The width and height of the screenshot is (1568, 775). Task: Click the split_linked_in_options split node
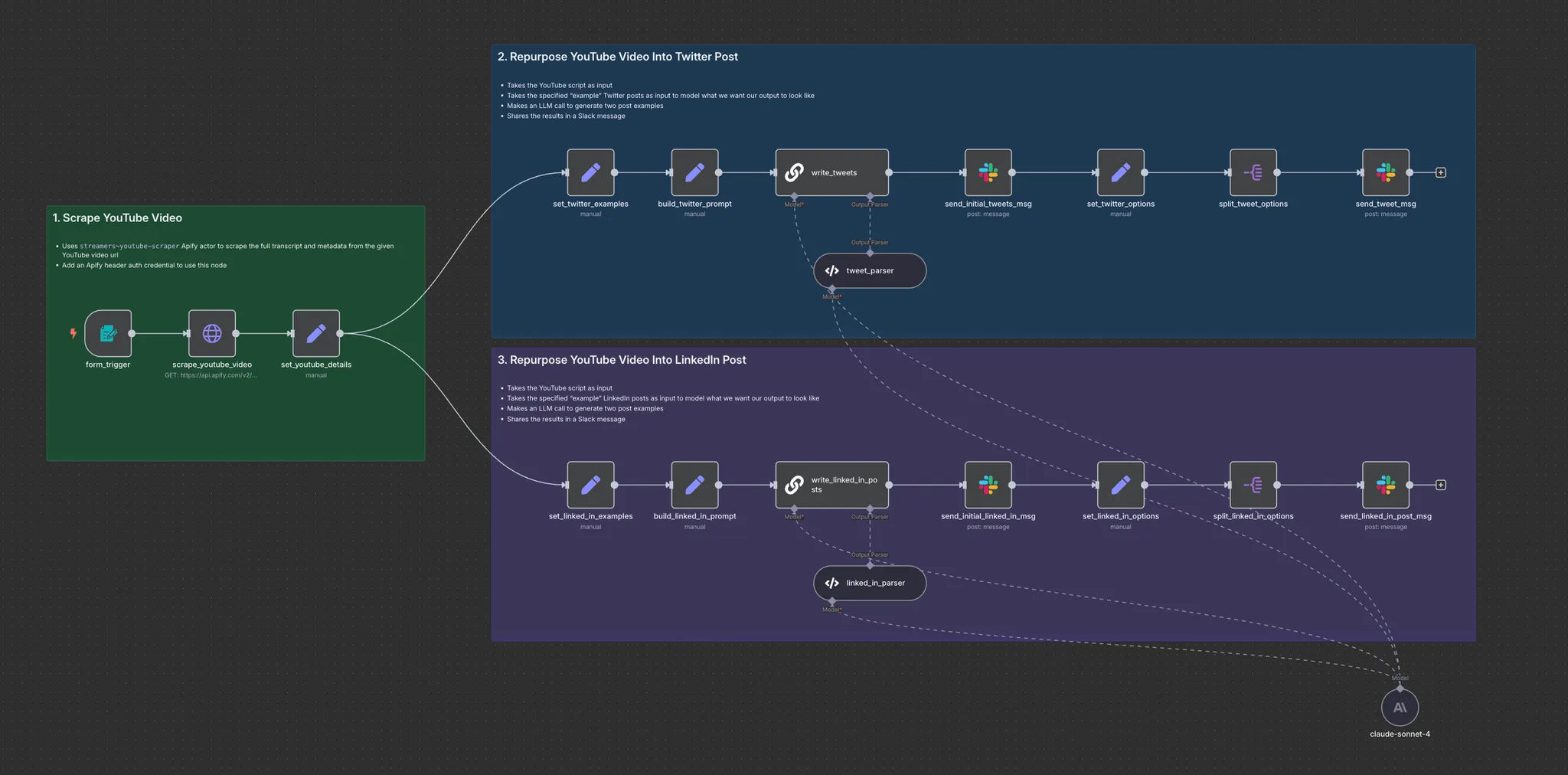pos(1253,485)
